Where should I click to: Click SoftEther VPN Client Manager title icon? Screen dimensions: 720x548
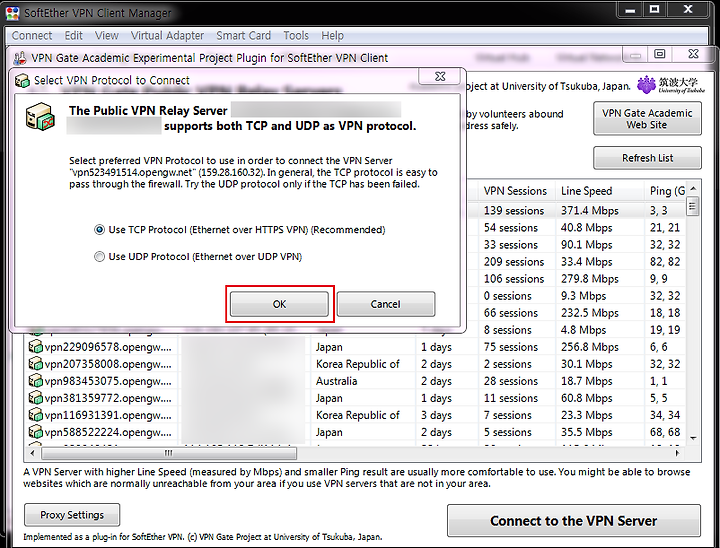[x=12, y=13]
